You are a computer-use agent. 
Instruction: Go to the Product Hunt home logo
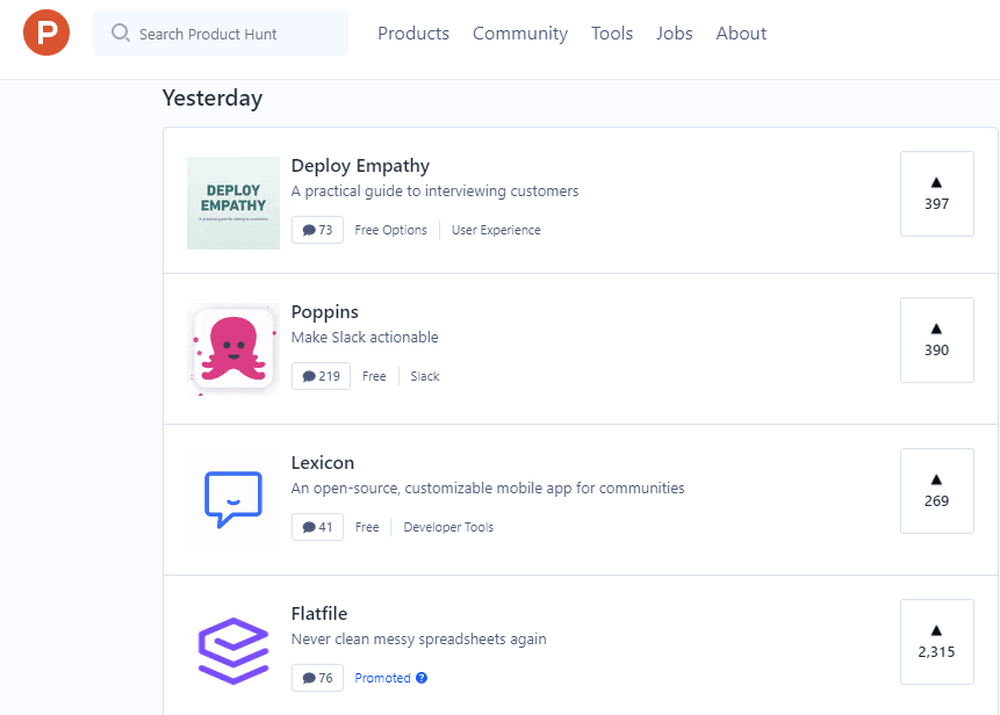(x=47, y=33)
